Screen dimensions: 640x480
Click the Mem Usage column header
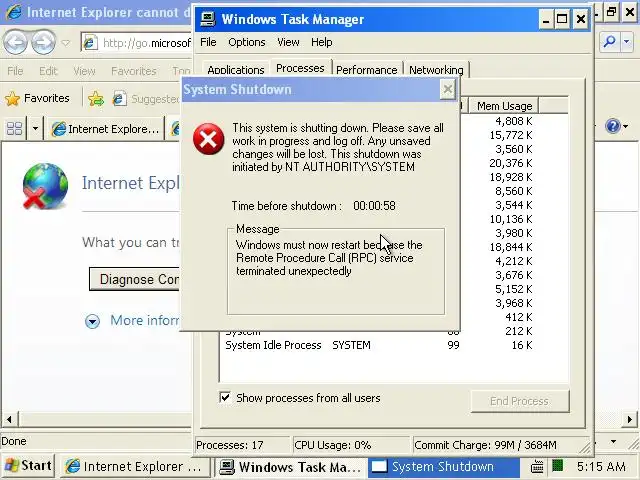(x=504, y=106)
